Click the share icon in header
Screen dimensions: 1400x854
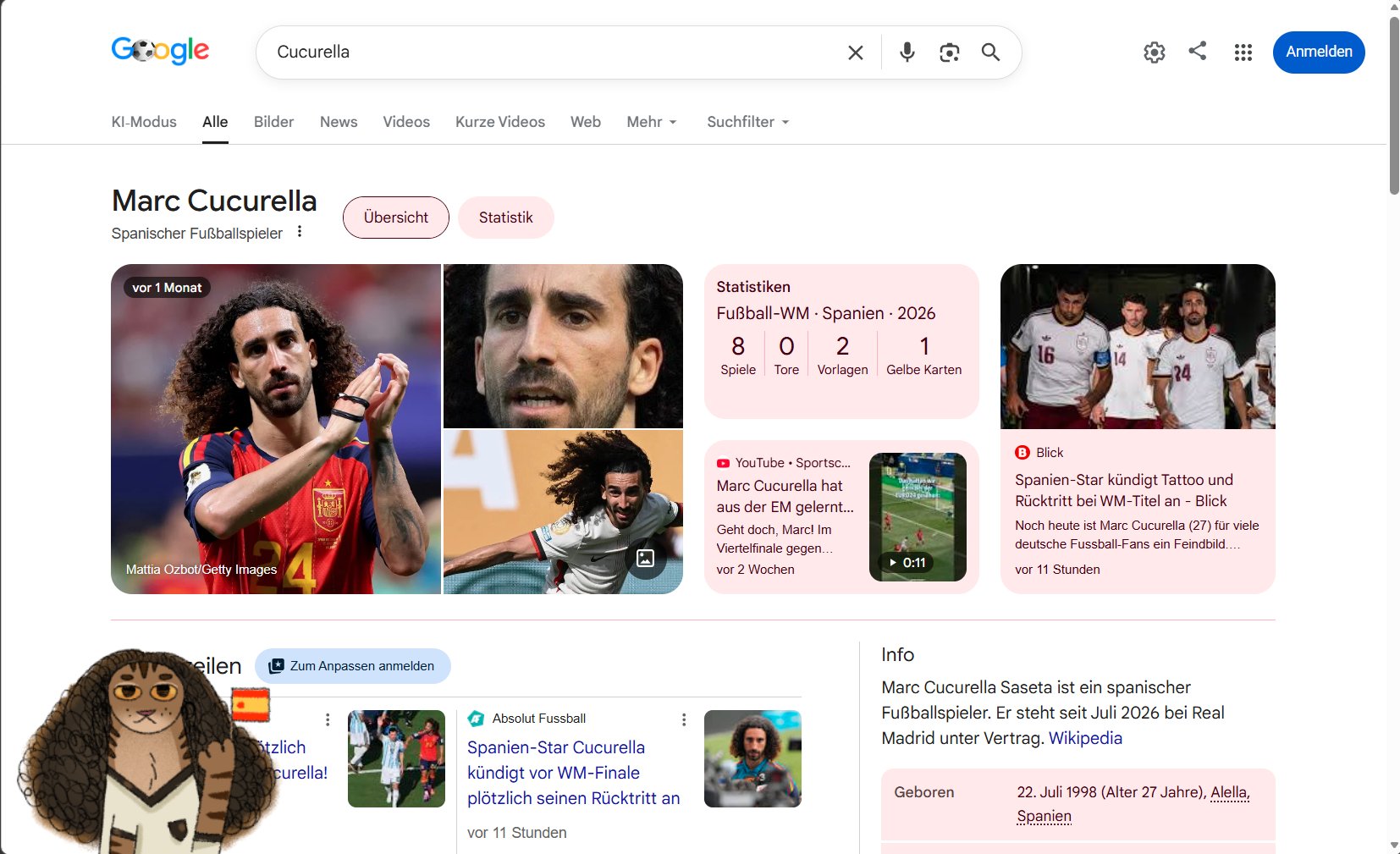pos(1197,51)
